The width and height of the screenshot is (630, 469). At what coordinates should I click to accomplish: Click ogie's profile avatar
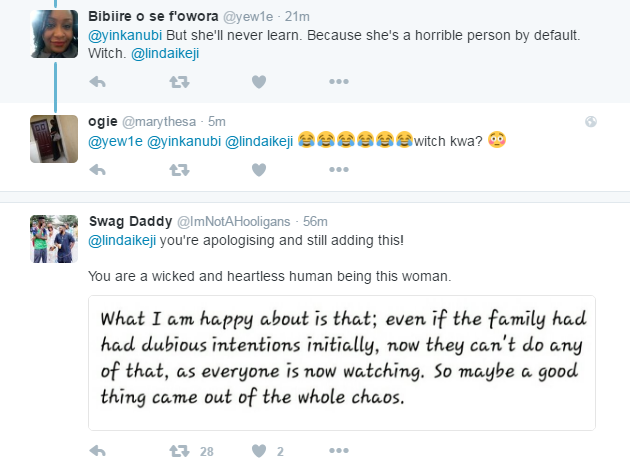point(54,139)
